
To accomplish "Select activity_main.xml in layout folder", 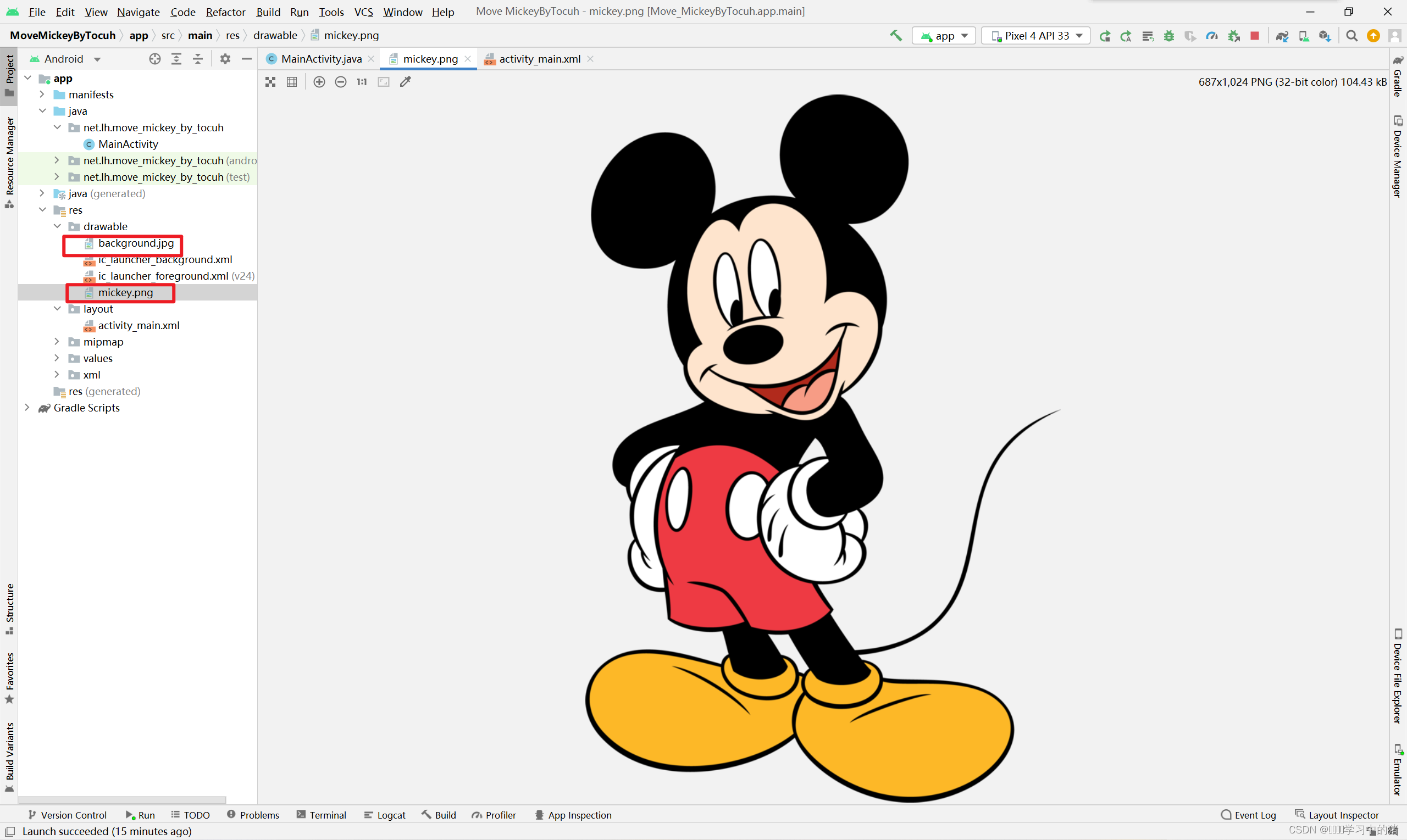I will pyautogui.click(x=139, y=325).
